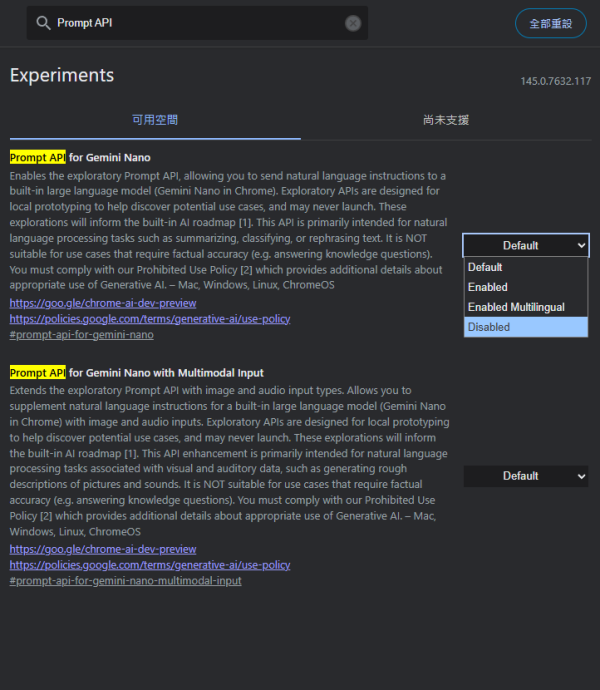This screenshot has width=600, height=690.
Task: Open the use-policy link under Gemini Nano flag
Action: click(x=150, y=319)
